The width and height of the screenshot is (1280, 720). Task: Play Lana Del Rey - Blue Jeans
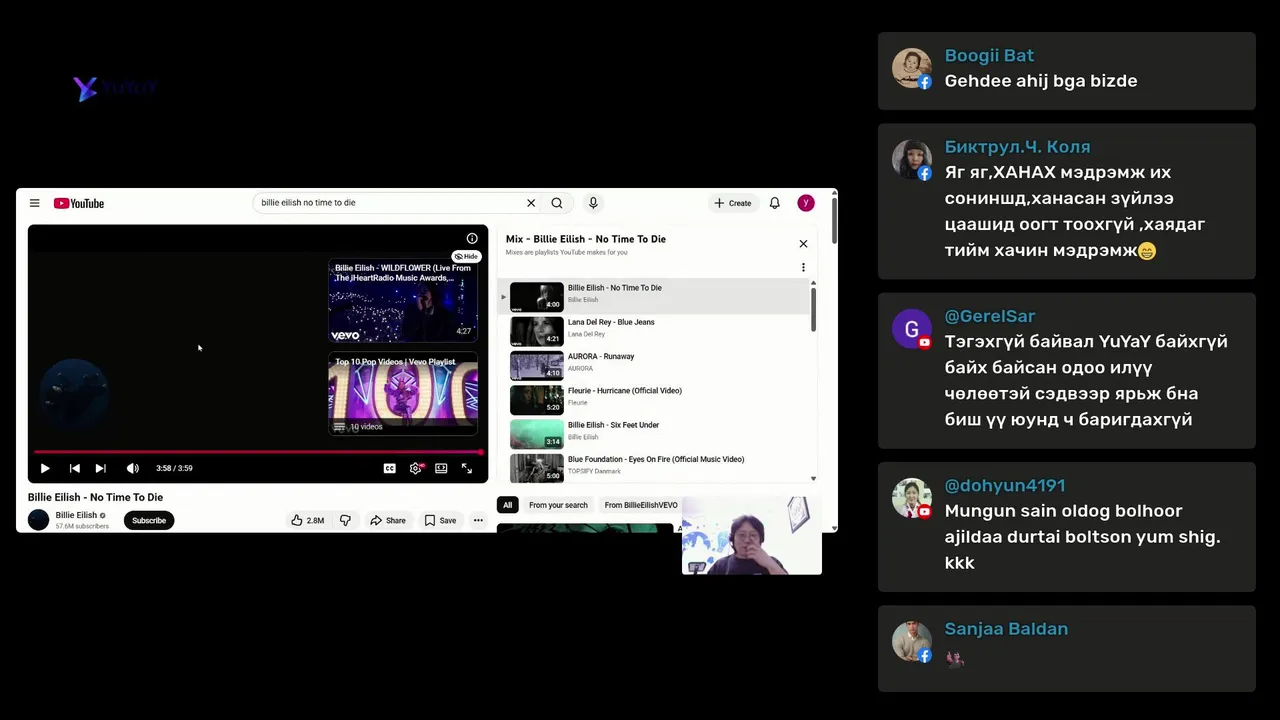(656, 331)
